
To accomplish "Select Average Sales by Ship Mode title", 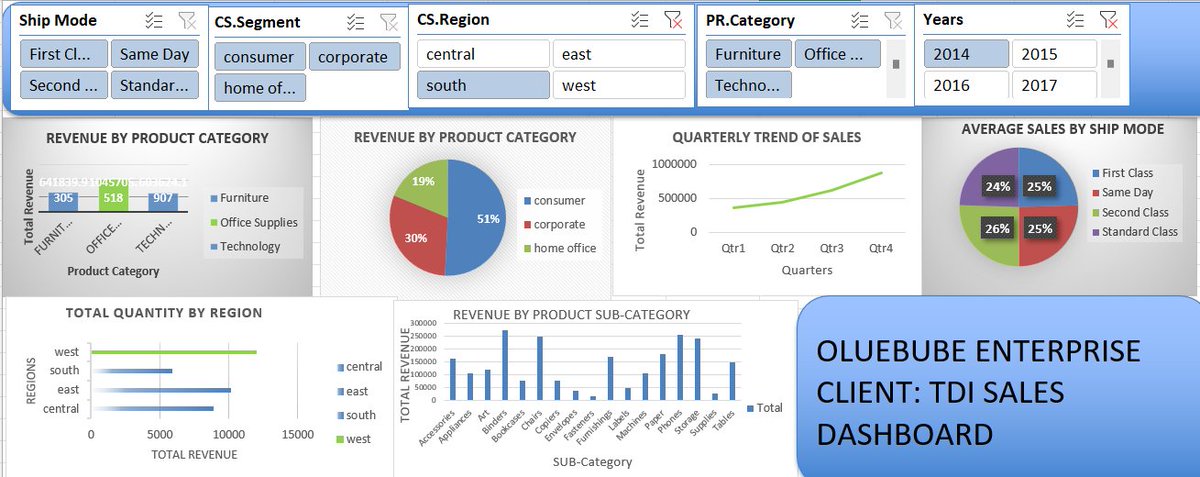I will point(1062,129).
